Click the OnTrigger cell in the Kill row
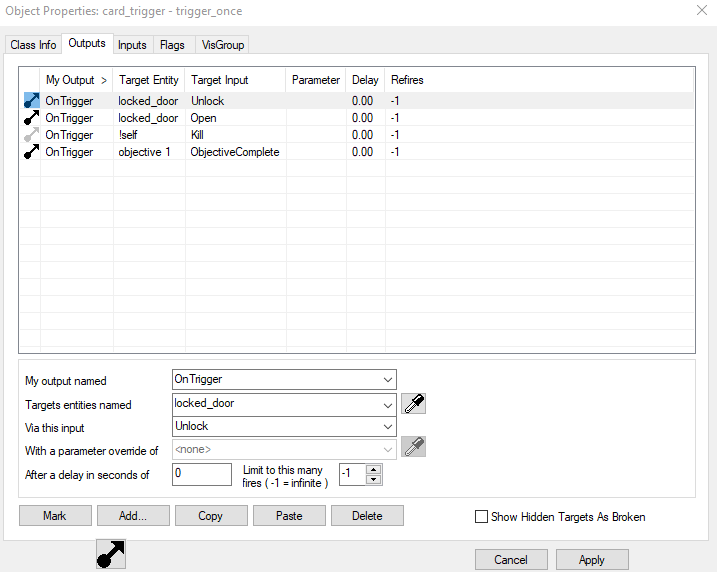 (x=69, y=135)
